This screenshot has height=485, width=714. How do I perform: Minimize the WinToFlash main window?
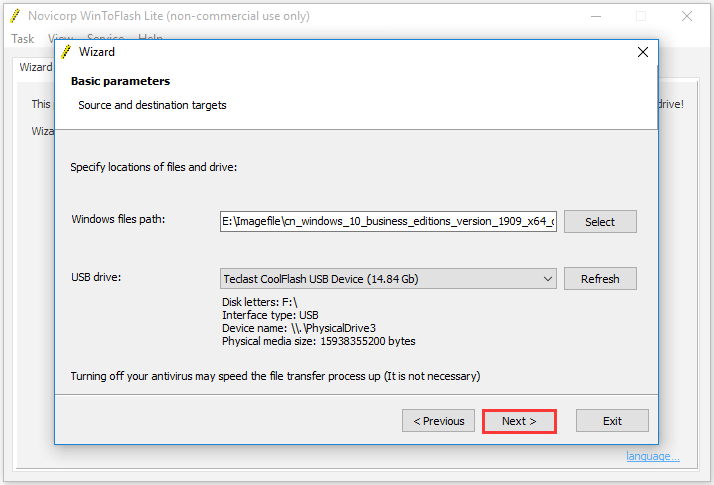(x=596, y=16)
